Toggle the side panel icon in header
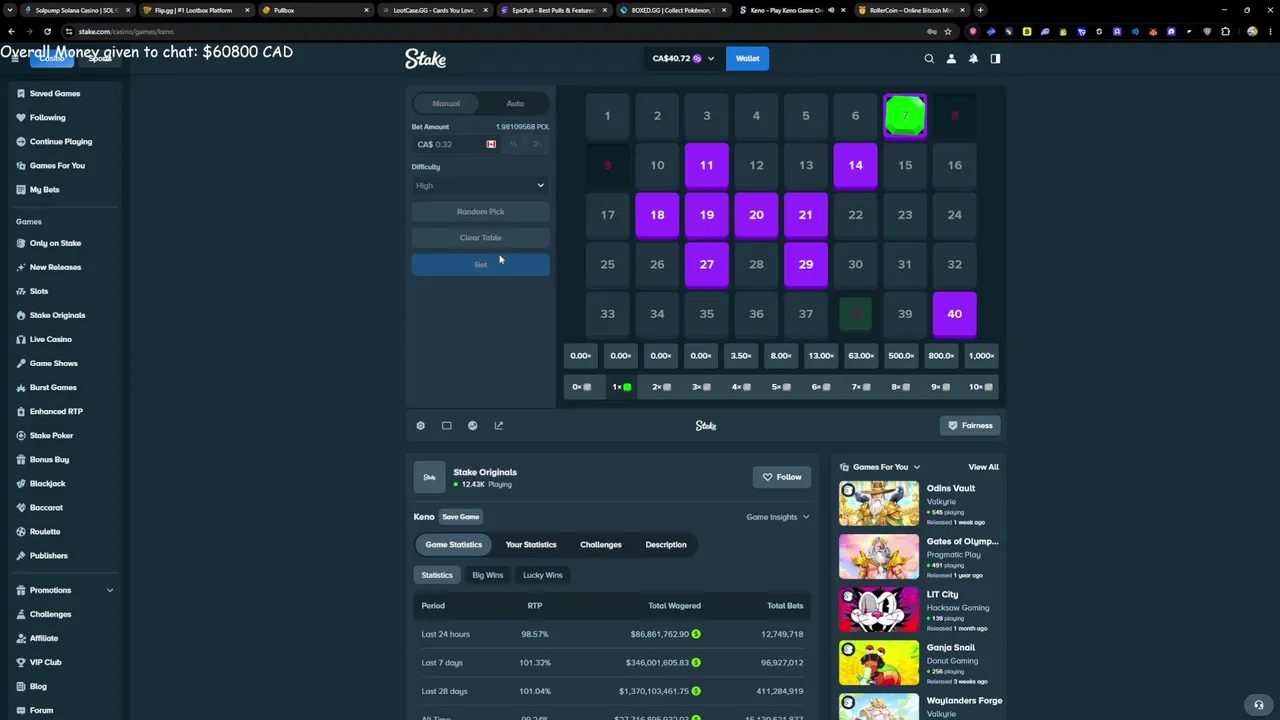This screenshot has height=720, width=1280. (x=995, y=59)
